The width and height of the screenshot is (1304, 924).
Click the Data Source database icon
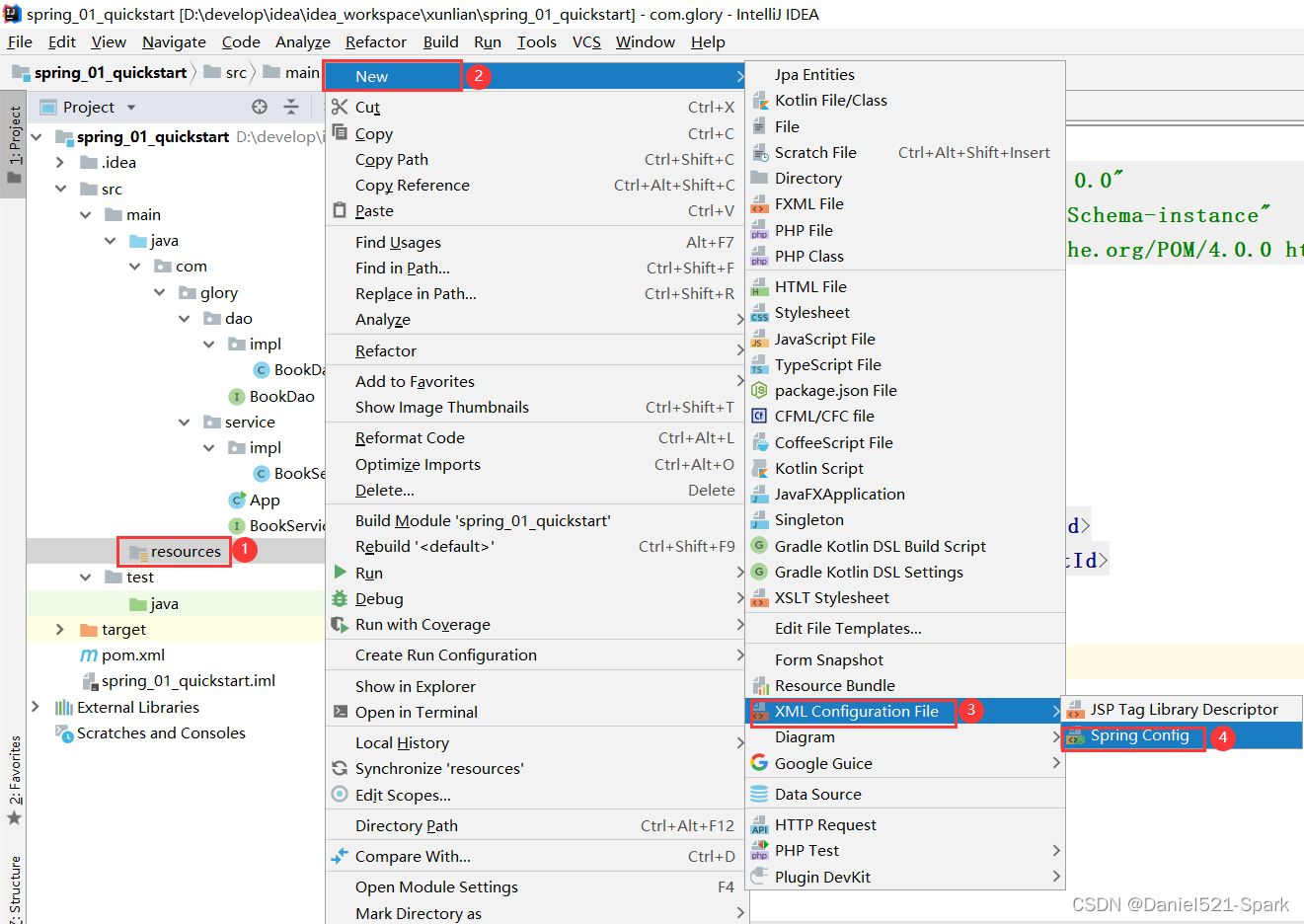coord(759,794)
